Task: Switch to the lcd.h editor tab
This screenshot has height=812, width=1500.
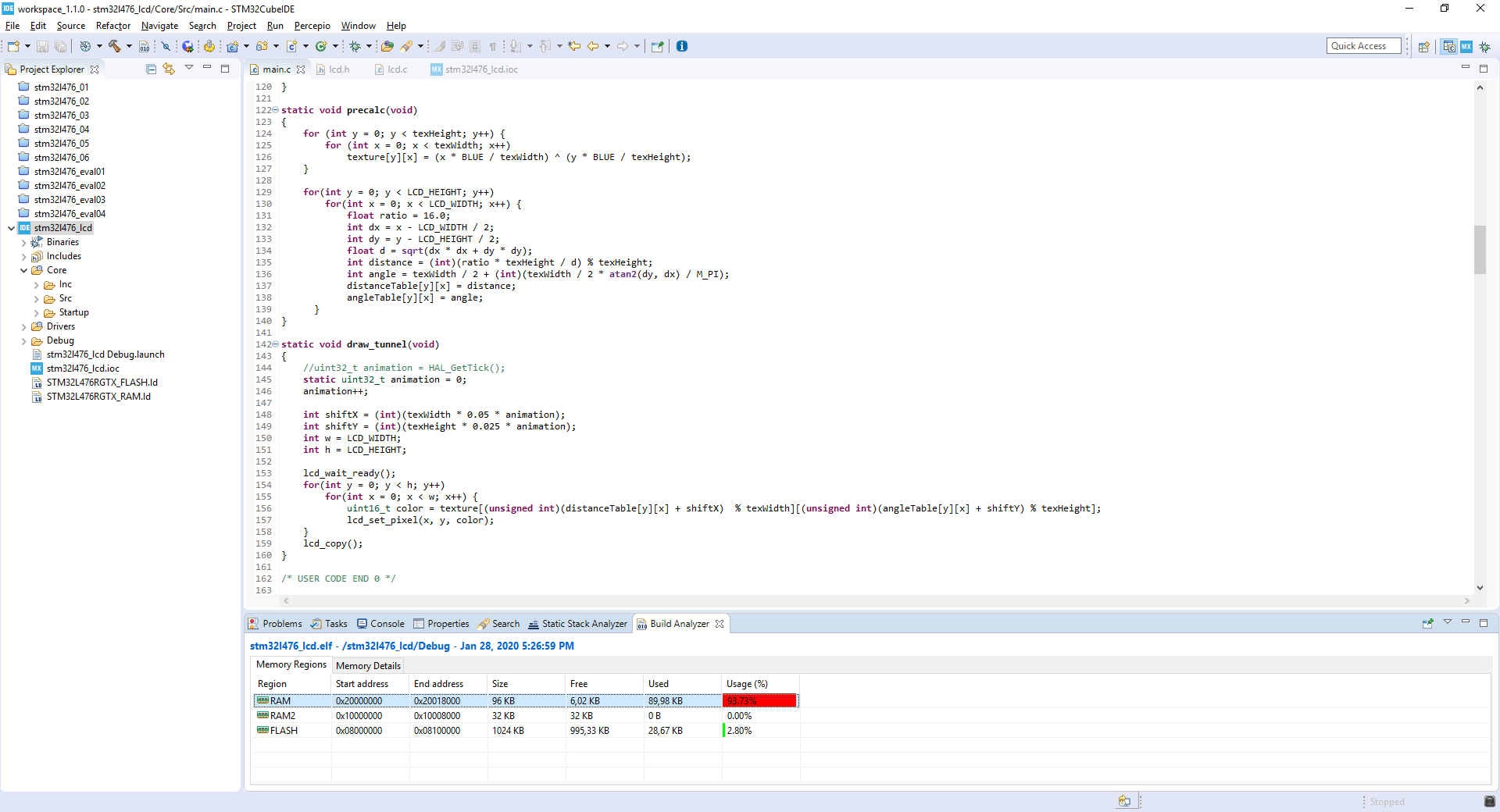Action: (333, 69)
